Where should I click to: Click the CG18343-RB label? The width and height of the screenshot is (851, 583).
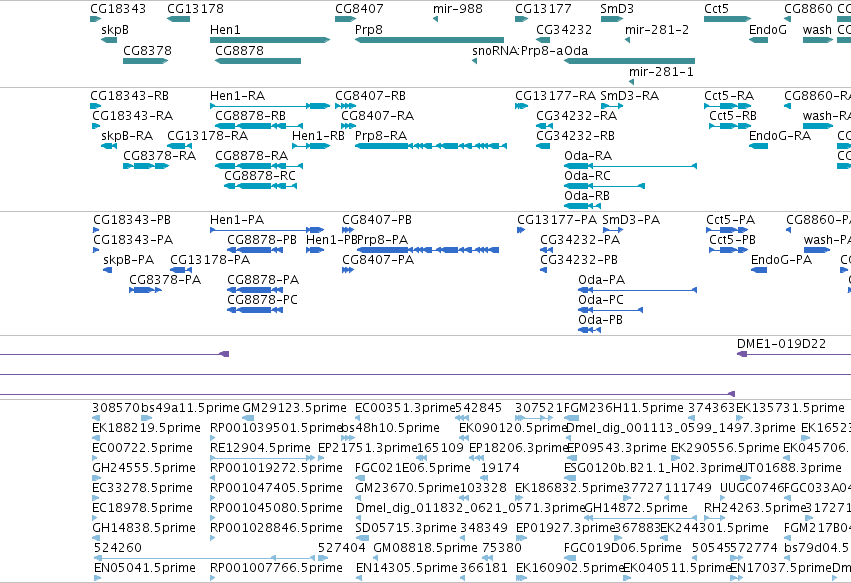tap(130, 96)
